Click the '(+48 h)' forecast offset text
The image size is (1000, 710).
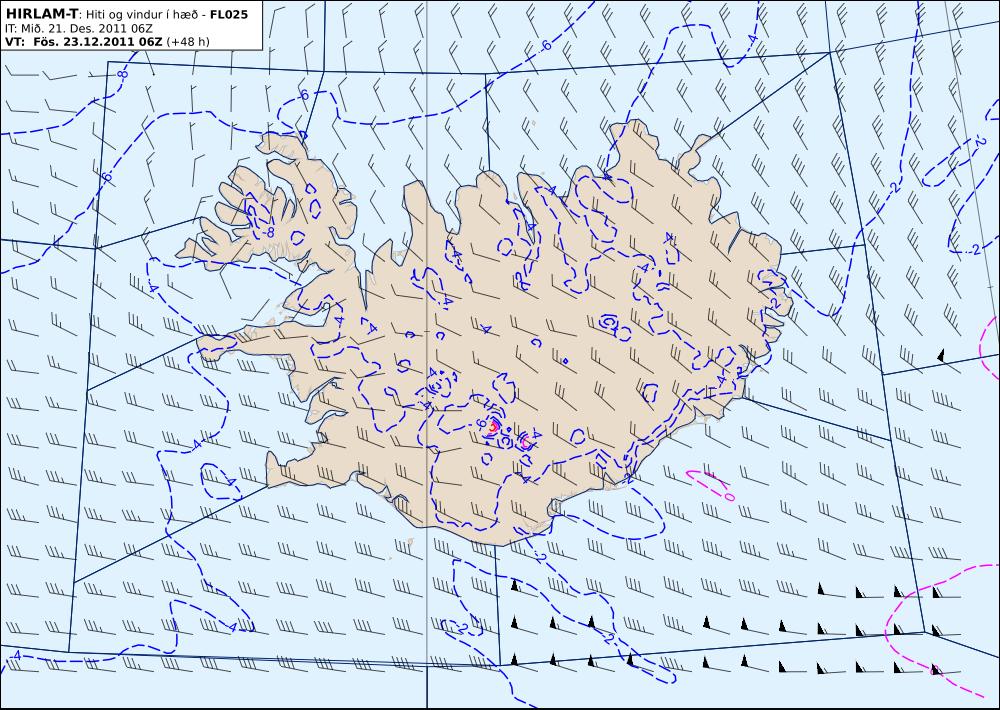pyautogui.click(x=188, y=42)
